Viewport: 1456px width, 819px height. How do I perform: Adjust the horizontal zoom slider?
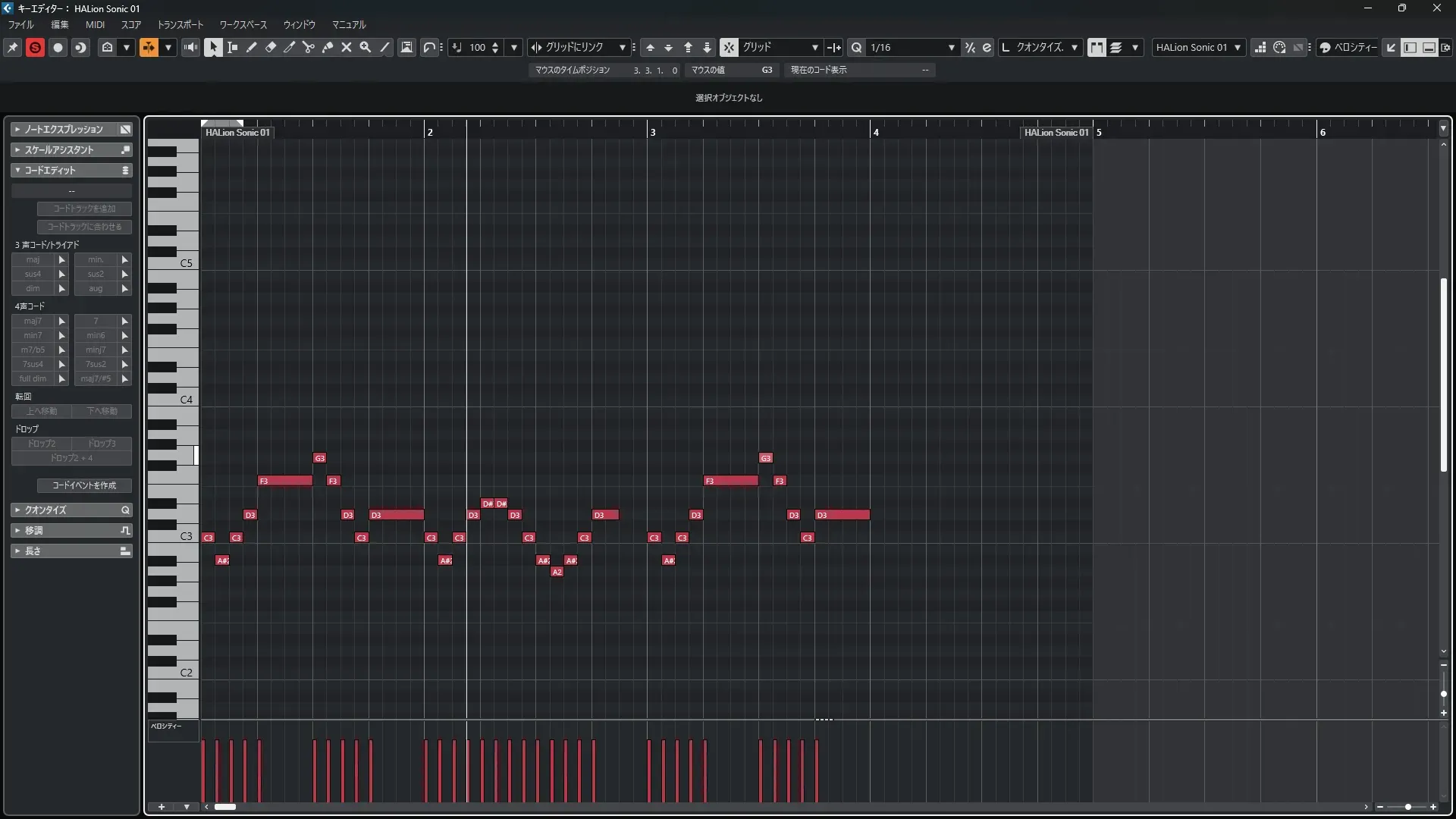click(1407, 807)
